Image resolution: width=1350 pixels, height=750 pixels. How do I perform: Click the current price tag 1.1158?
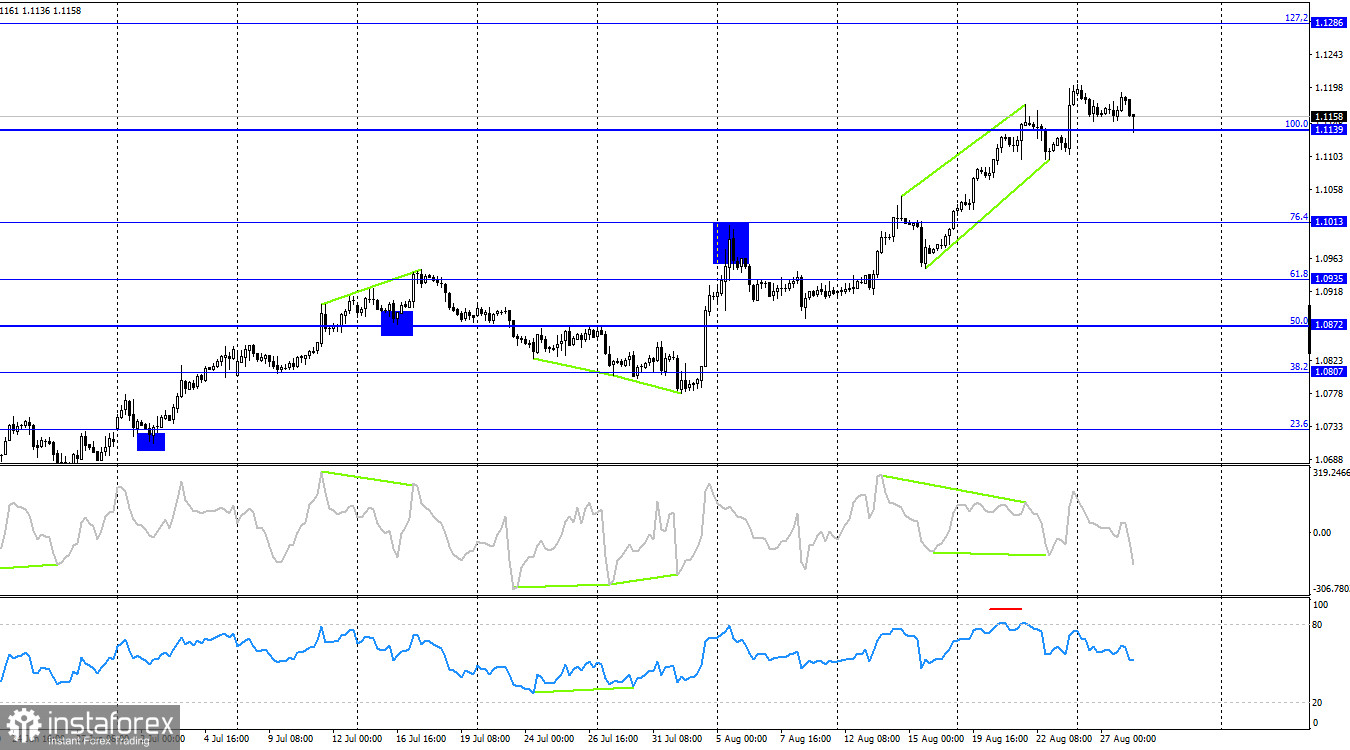1327,117
